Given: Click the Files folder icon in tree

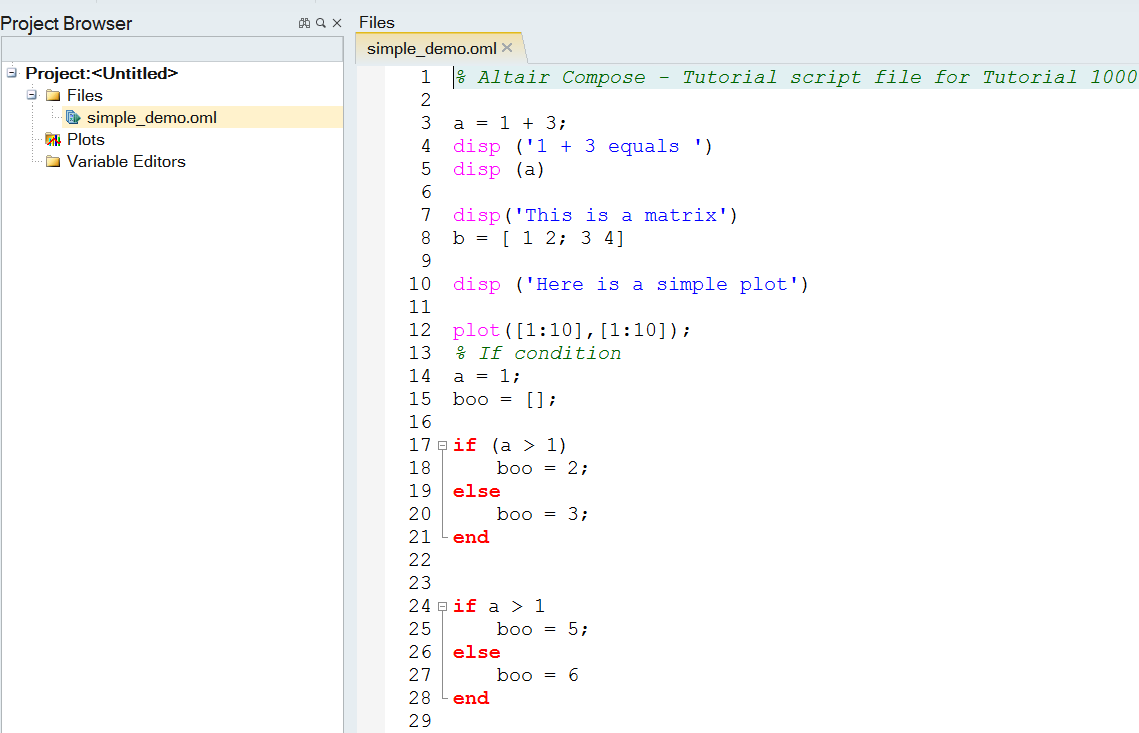Looking at the screenshot, I should (x=53, y=96).
